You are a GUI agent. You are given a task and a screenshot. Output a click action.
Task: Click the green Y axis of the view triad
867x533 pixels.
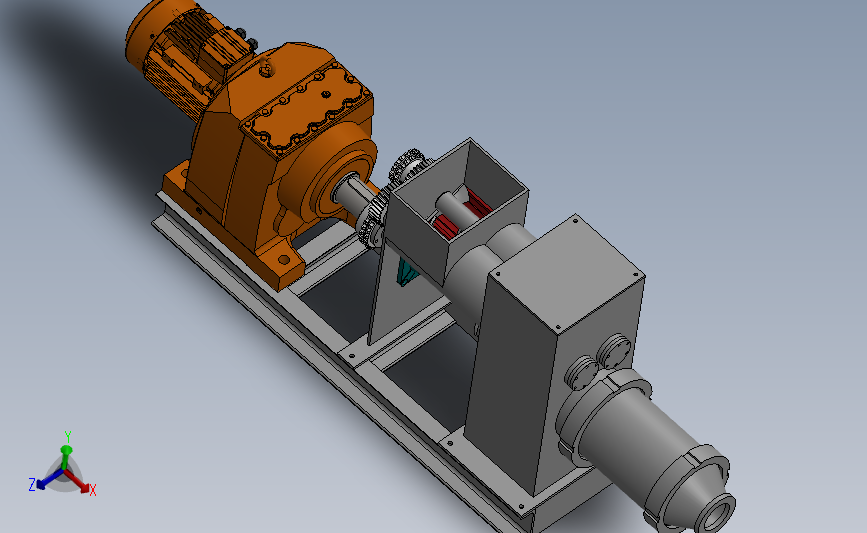point(67,450)
